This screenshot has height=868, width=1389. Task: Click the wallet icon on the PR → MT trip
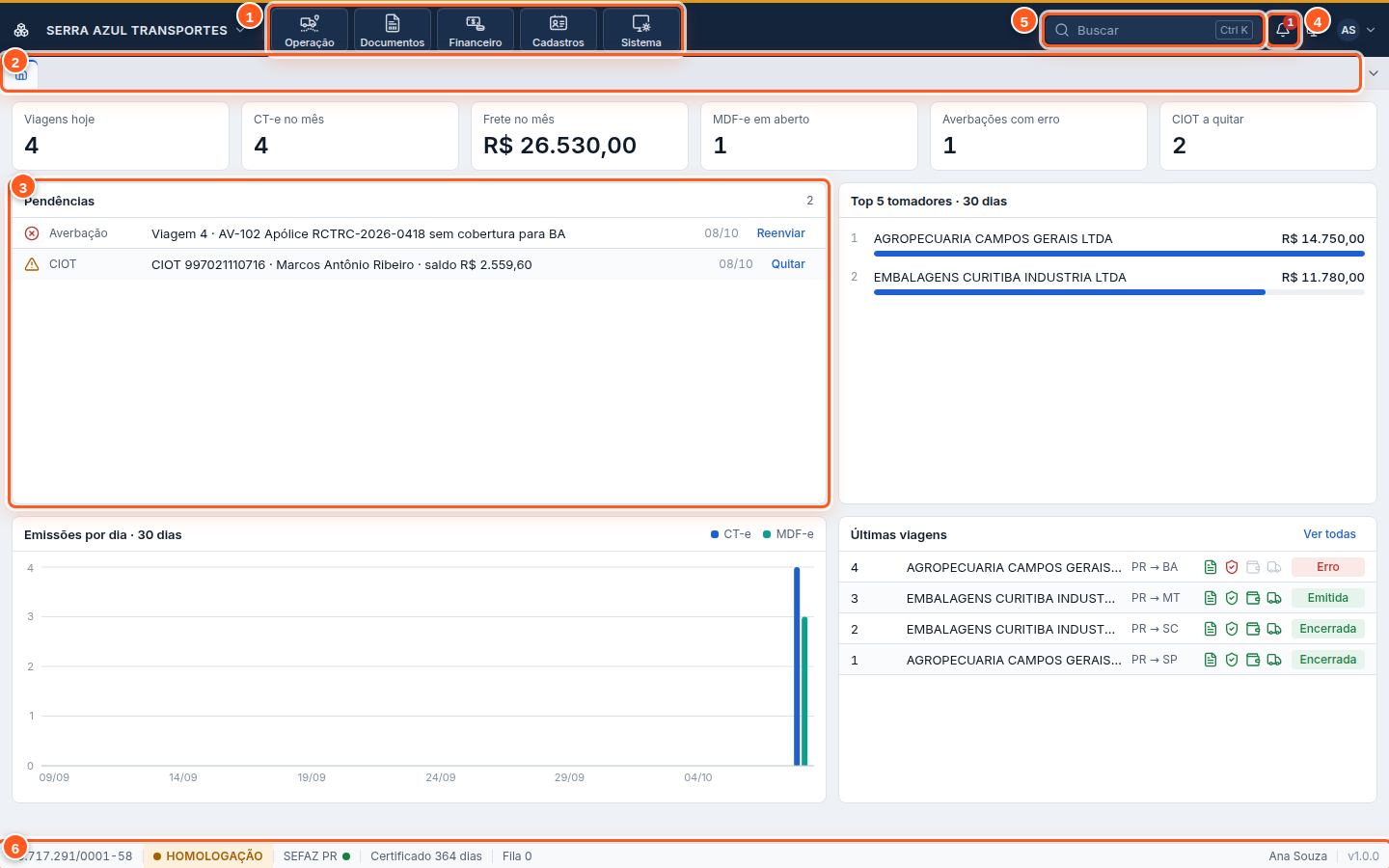pos(1253,598)
